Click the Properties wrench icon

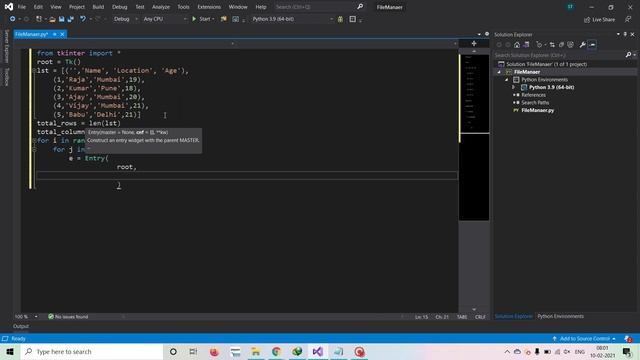pyautogui.click(x=582, y=45)
